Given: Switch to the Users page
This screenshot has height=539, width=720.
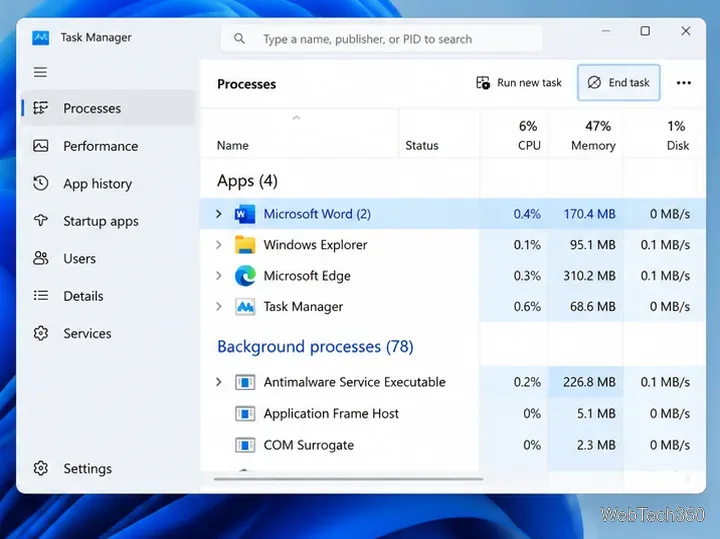Looking at the screenshot, I should tap(79, 258).
